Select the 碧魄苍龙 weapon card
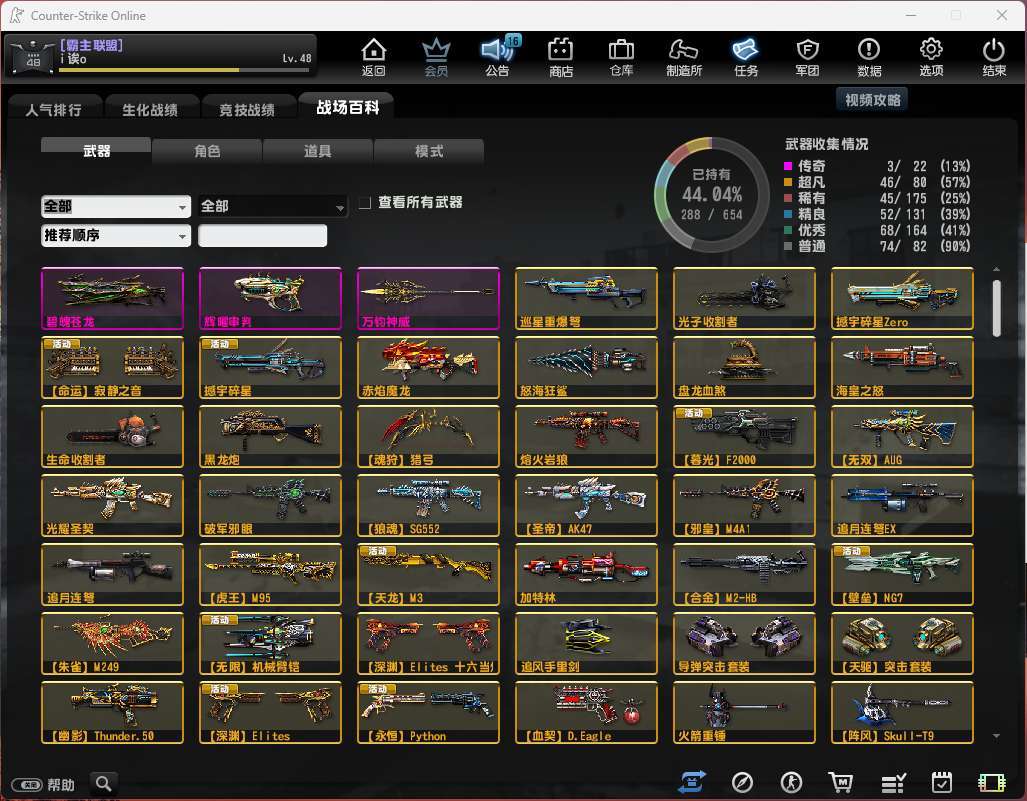Screen dimensions: 1027x801 click(x=113, y=298)
